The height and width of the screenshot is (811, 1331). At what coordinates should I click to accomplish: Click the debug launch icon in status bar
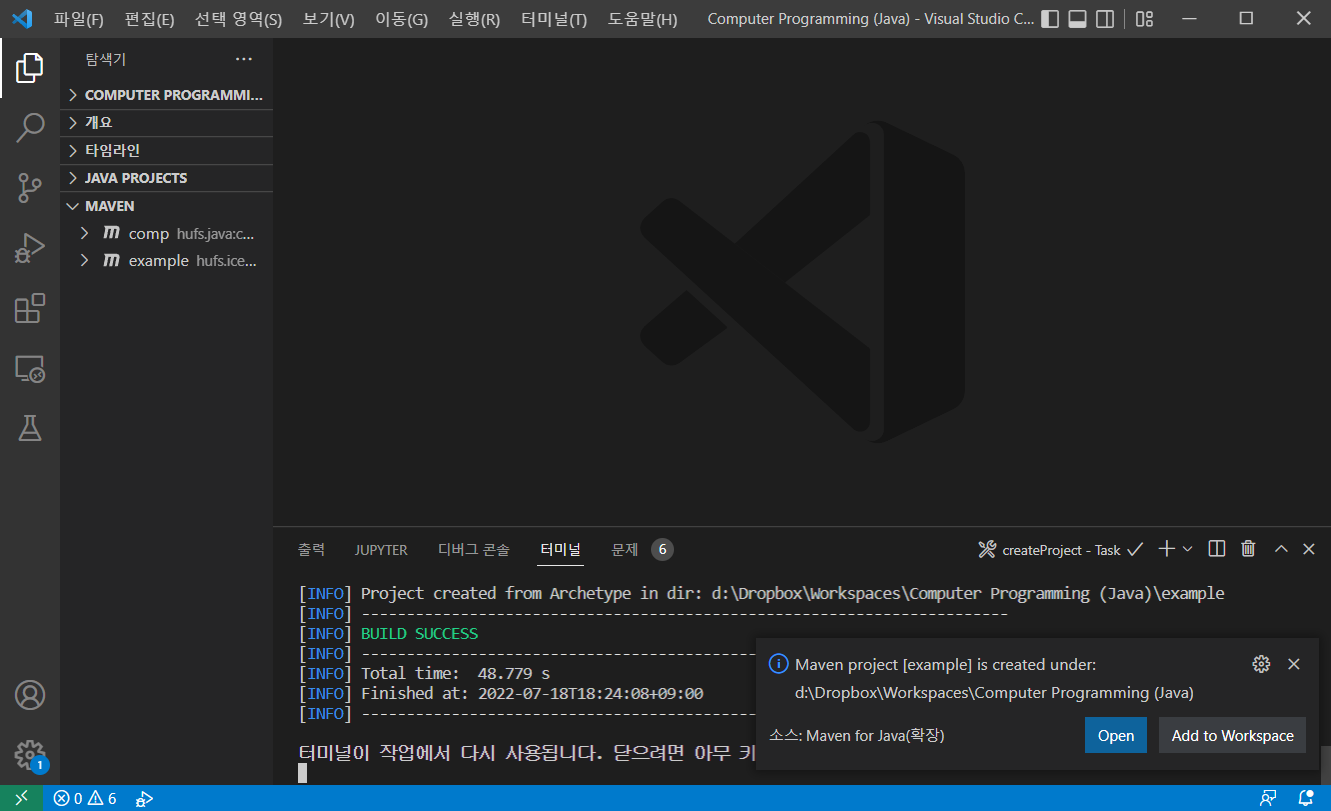pyautogui.click(x=144, y=798)
